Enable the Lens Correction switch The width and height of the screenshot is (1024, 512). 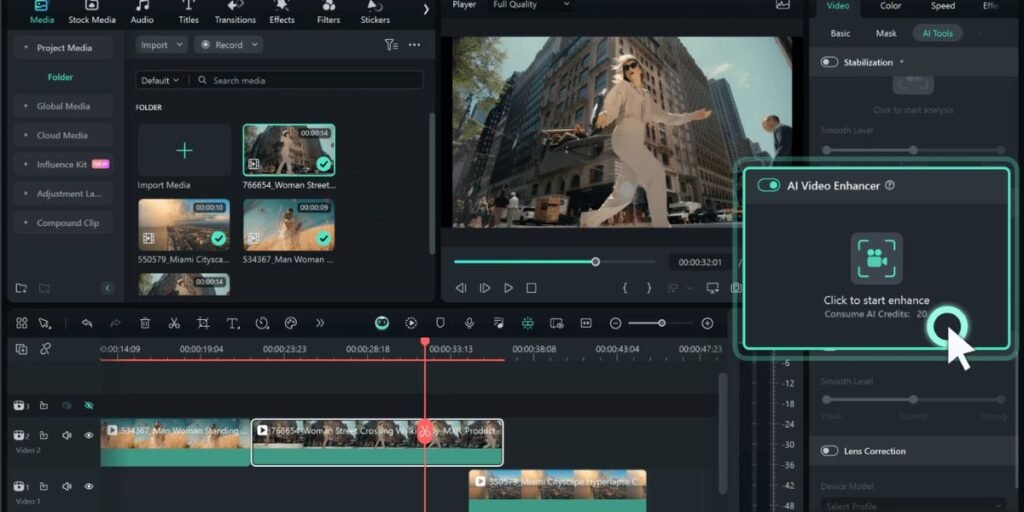tap(829, 451)
